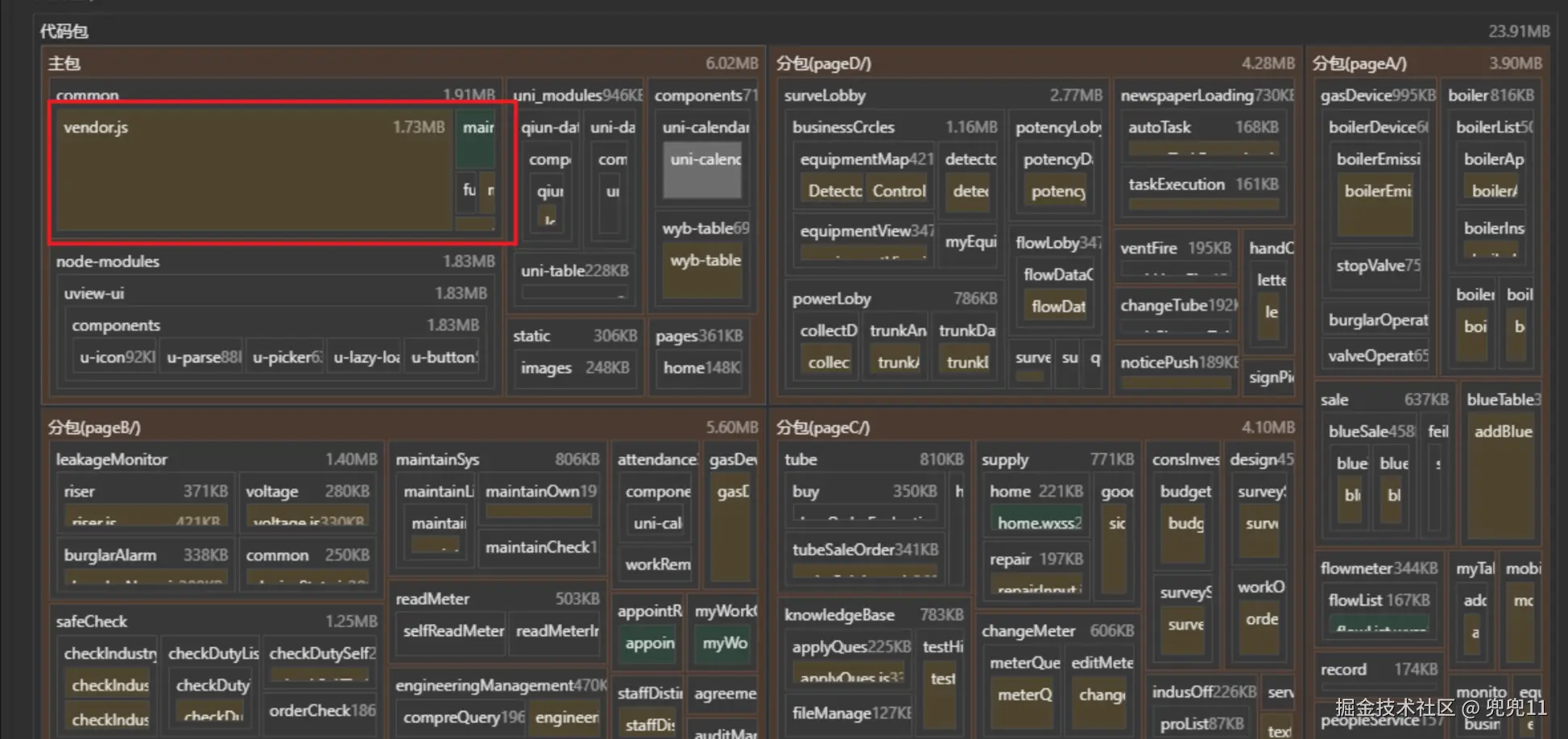Click the flowList 167KB block
This screenshot has height=739, width=1568.
click(x=1378, y=601)
